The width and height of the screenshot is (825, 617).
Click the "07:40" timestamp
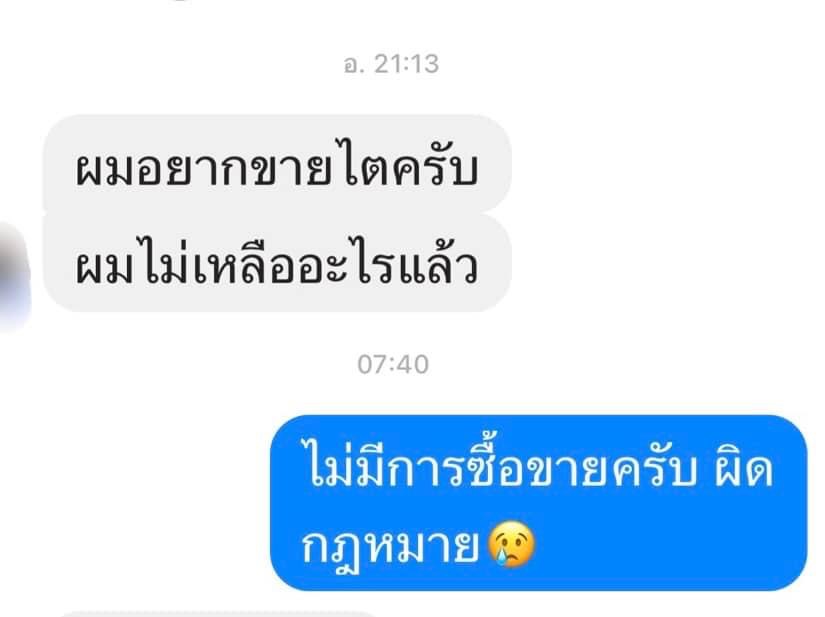[x=393, y=365]
